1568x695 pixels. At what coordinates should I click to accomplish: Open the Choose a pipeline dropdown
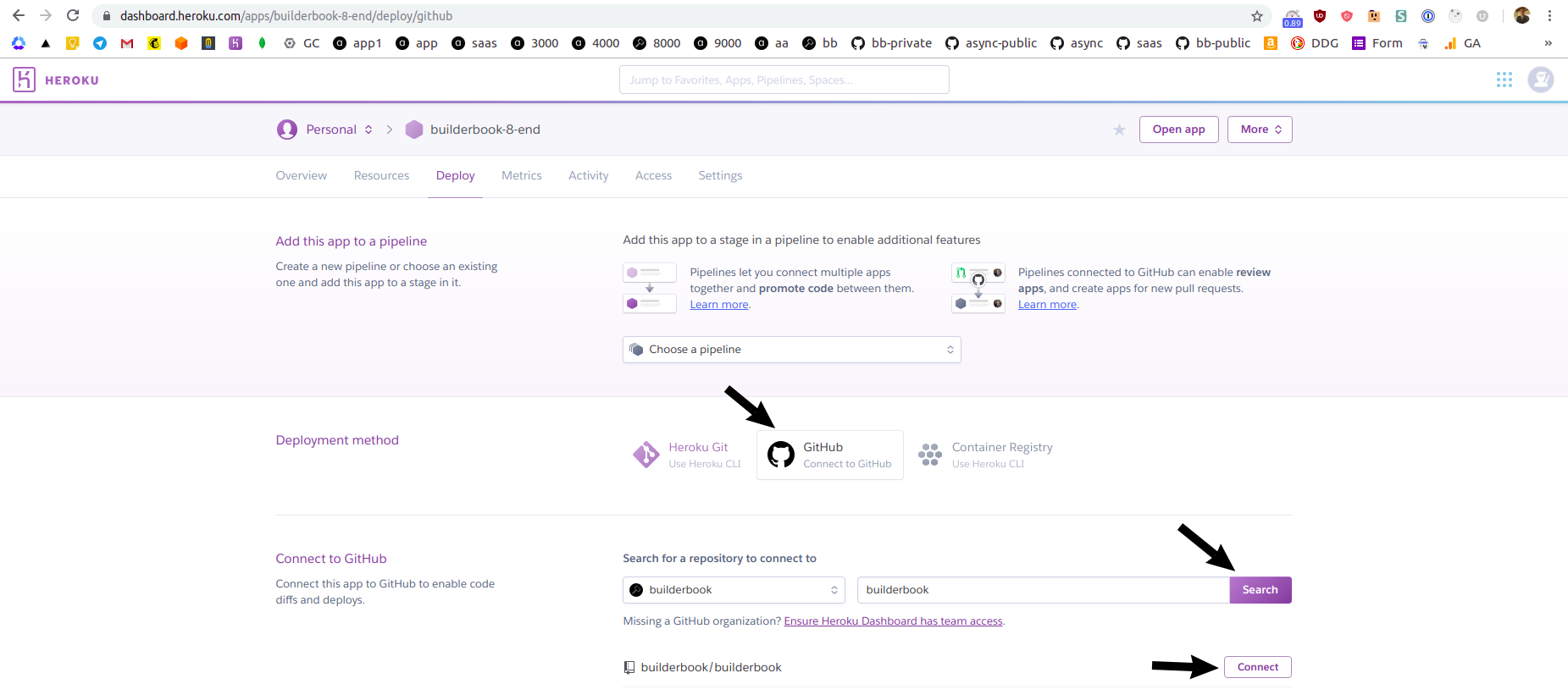click(x=791, y=350)
